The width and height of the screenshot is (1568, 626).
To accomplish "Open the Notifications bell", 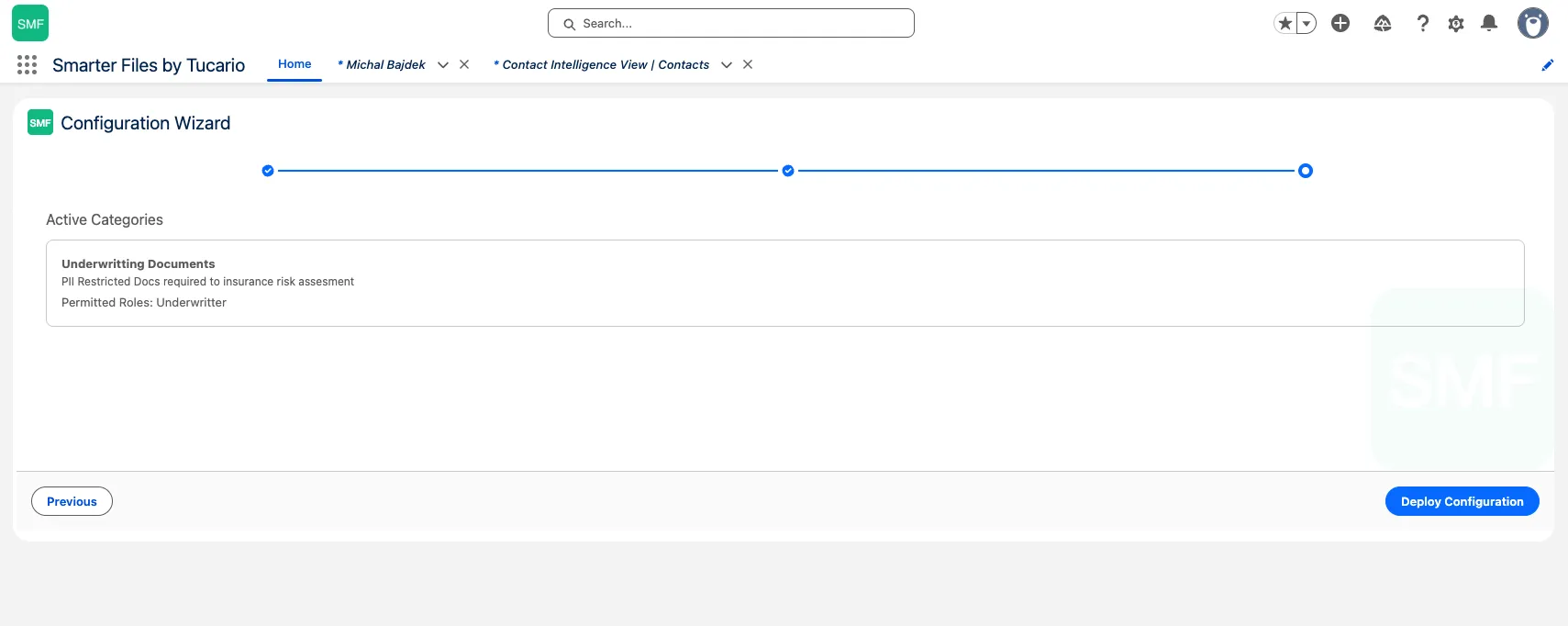I will [x=1489, y=23].
